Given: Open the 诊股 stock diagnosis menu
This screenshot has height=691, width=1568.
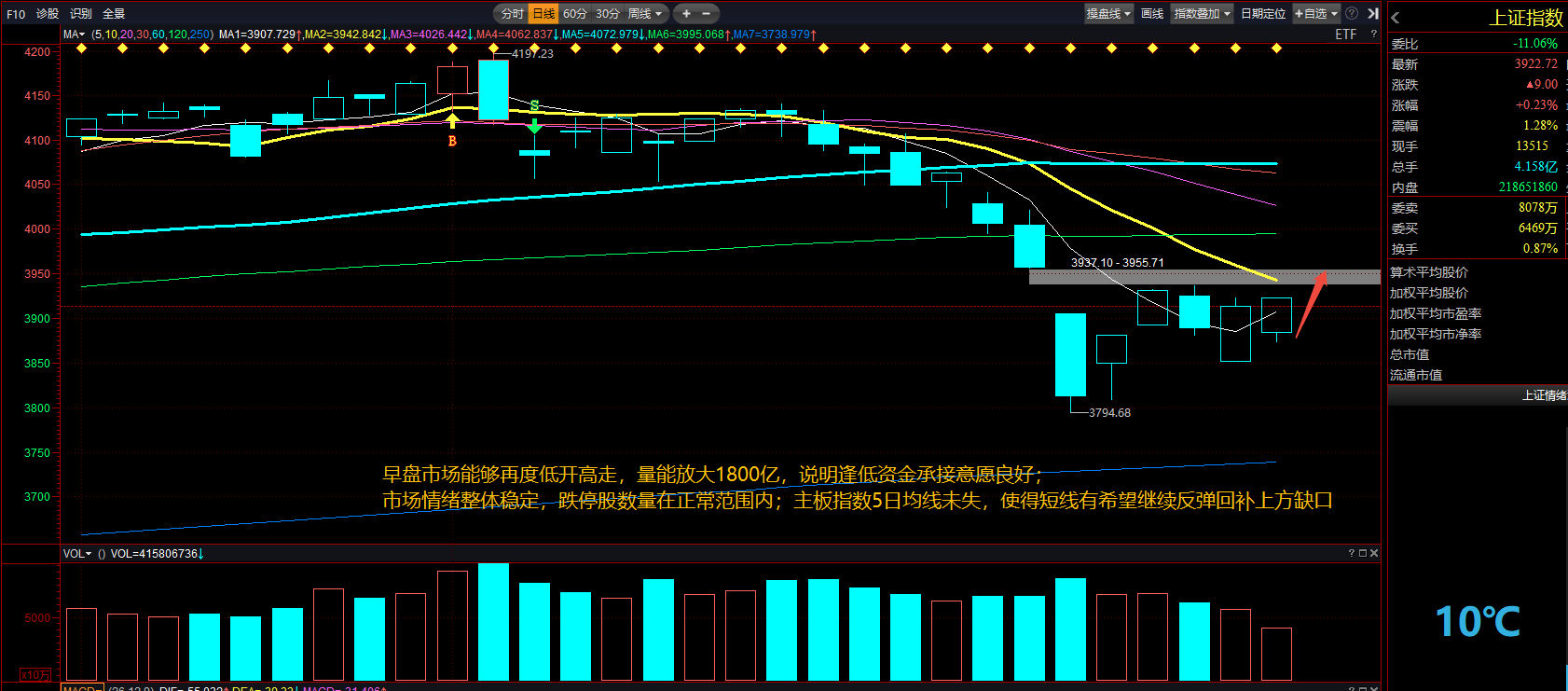Looking at the screenshot, I should point(48,13).
